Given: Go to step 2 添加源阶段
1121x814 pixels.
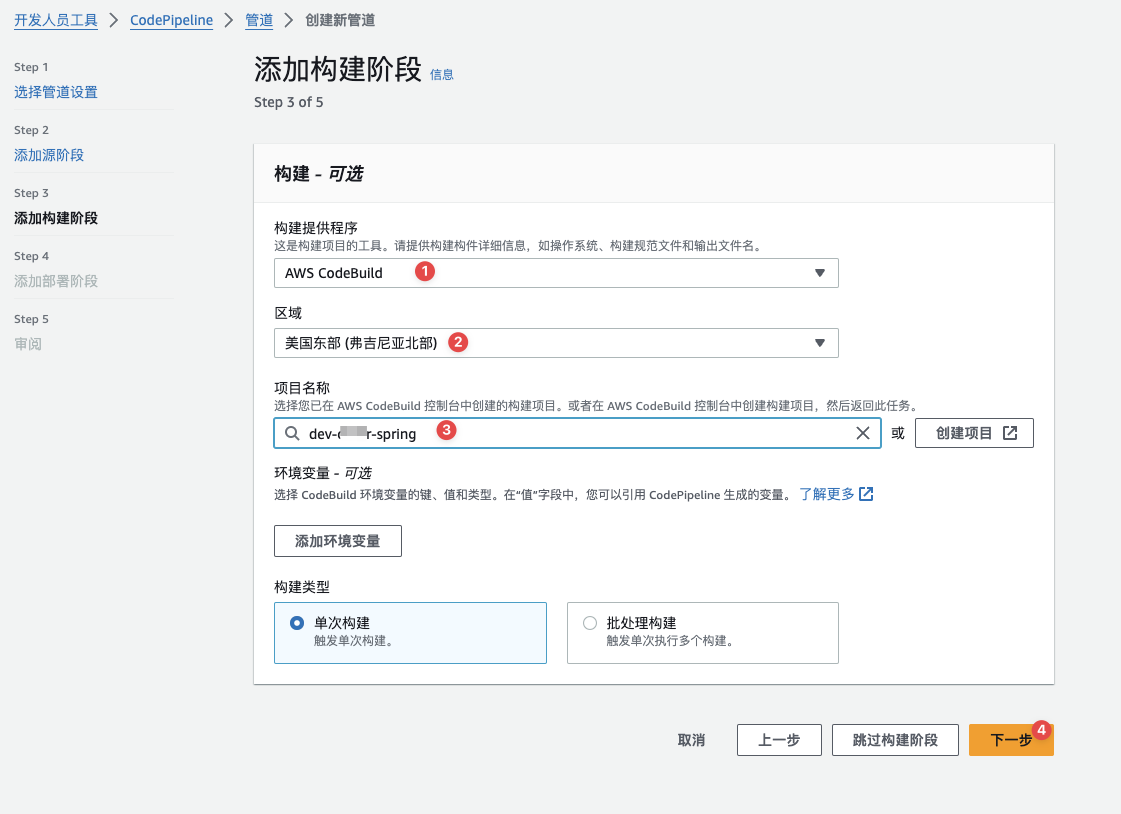Looking at the screenshot, I should click(49, 155).
